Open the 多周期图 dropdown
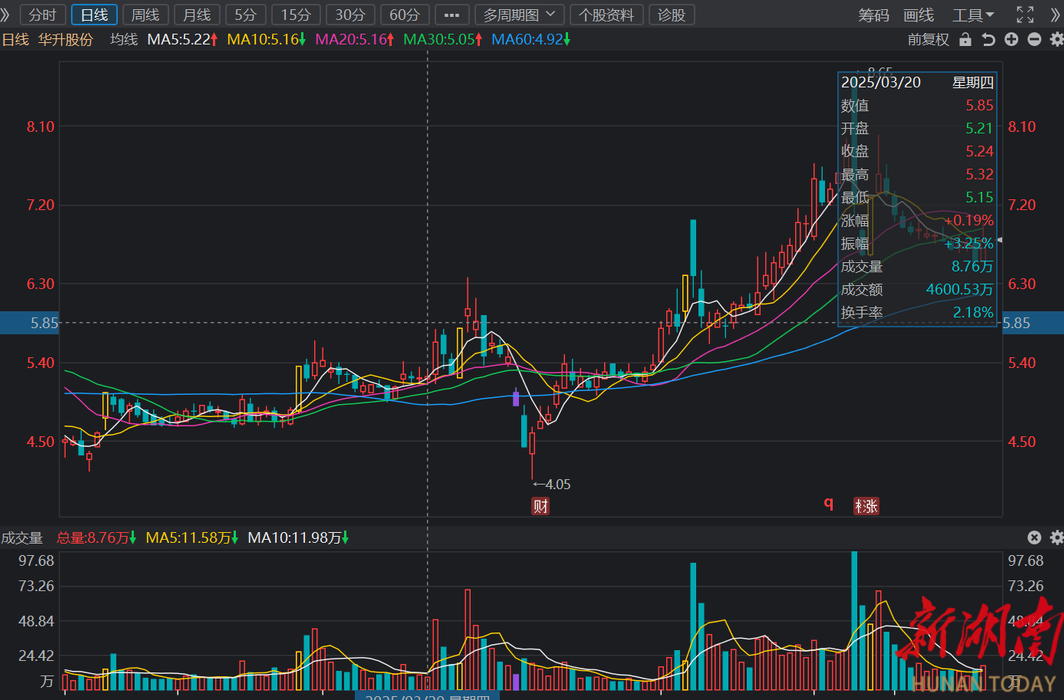Image resolution: width=1064 pixels, height=700 pixels. click(x=519, y=14)
